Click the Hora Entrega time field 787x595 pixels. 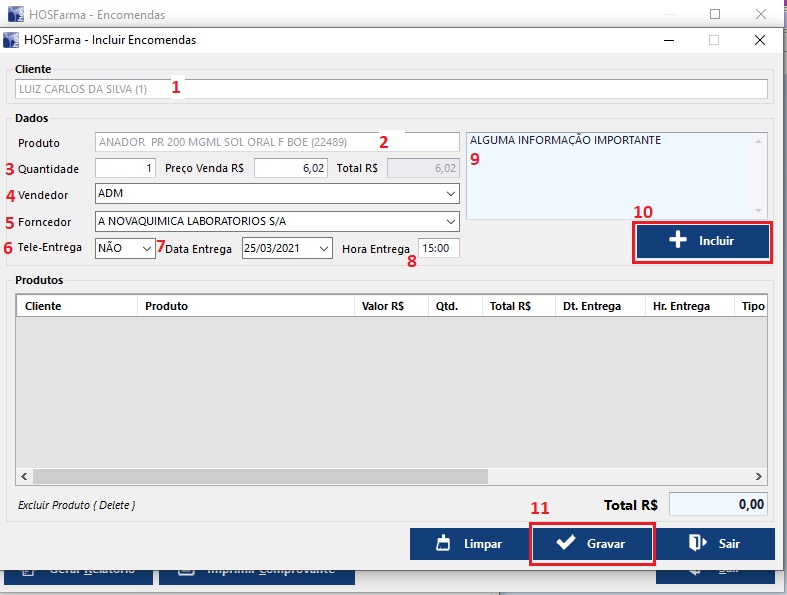coord(438,248)
